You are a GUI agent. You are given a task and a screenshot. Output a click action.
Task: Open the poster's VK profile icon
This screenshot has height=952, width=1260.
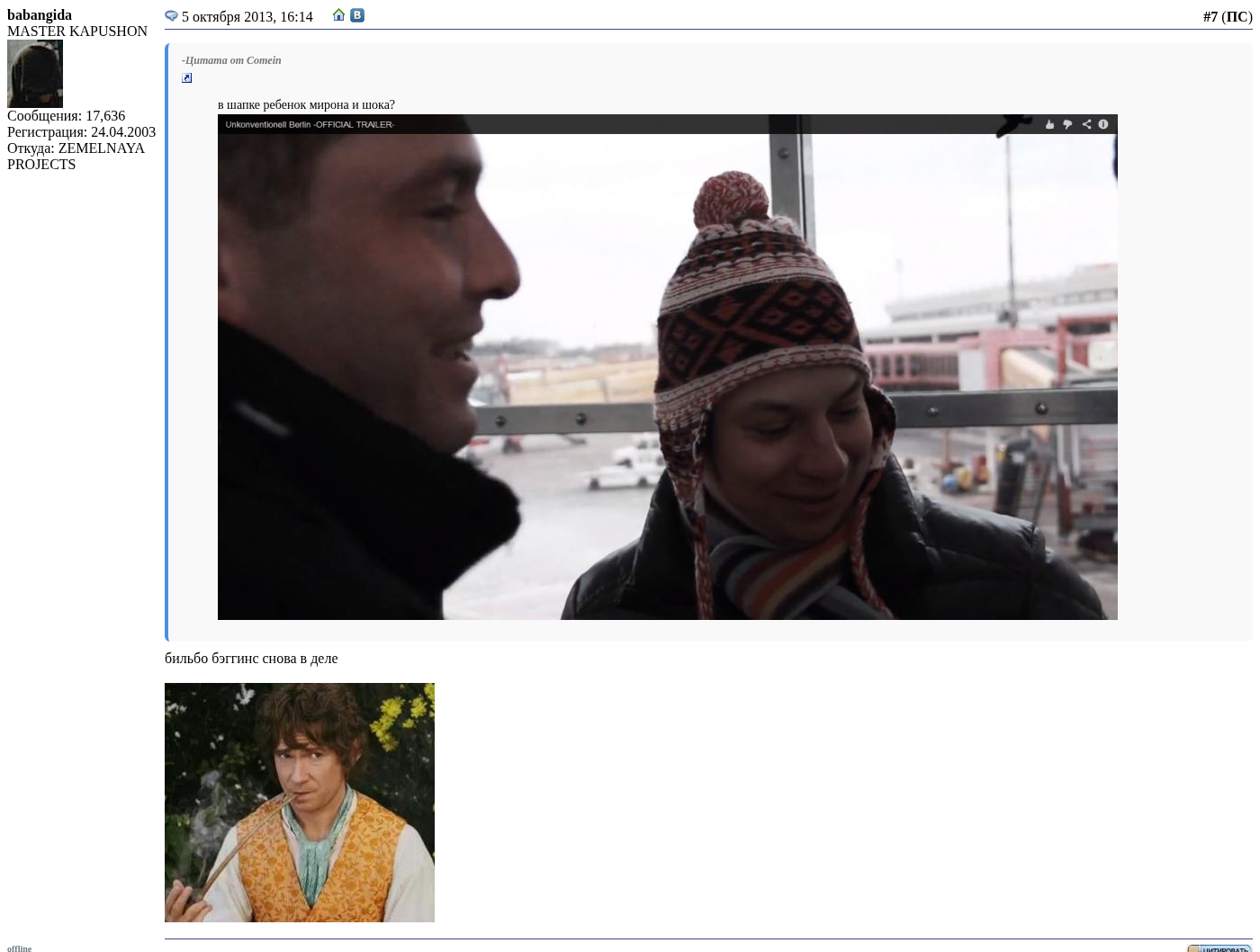pos(357,15)
